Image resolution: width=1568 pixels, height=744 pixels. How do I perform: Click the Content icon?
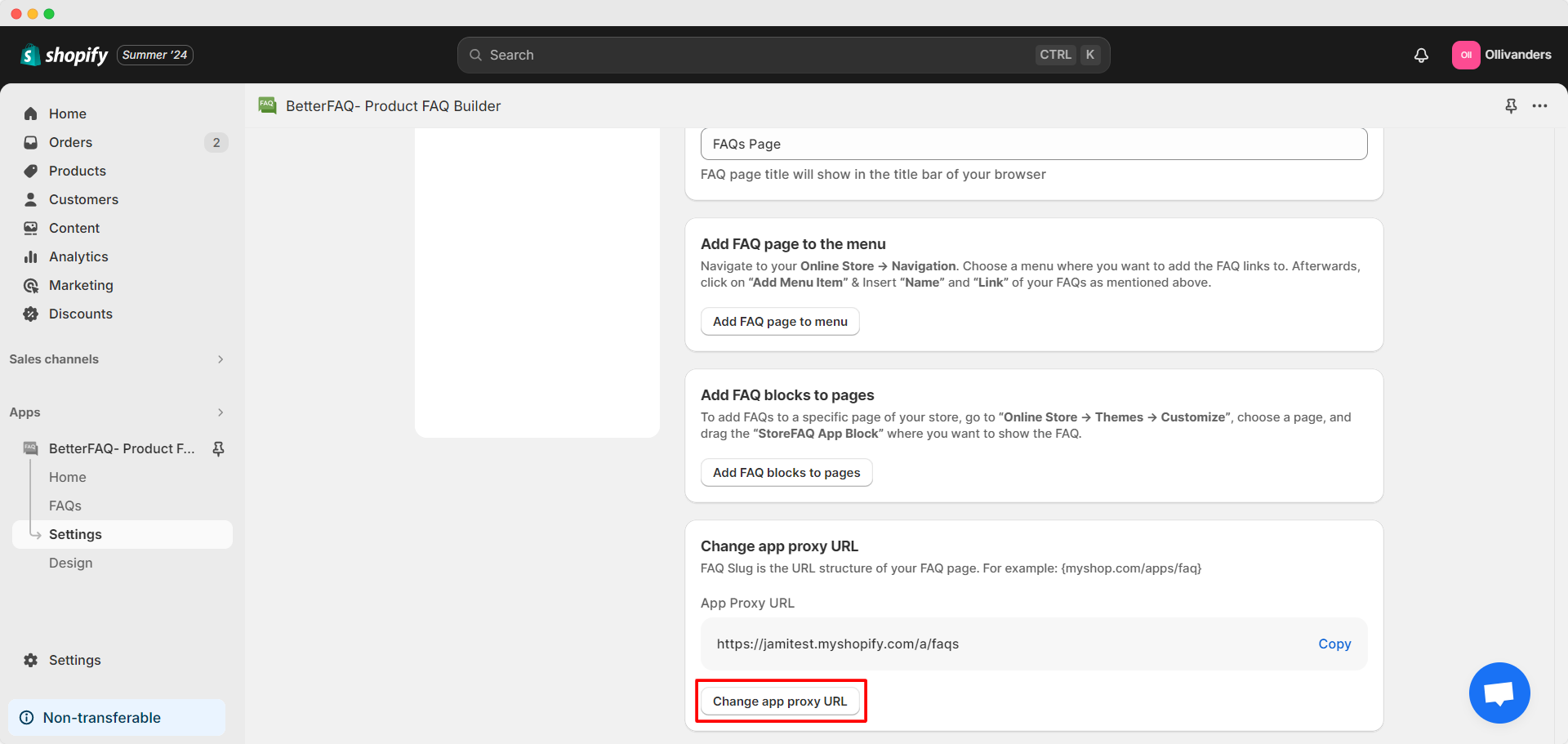click(31, 228)
